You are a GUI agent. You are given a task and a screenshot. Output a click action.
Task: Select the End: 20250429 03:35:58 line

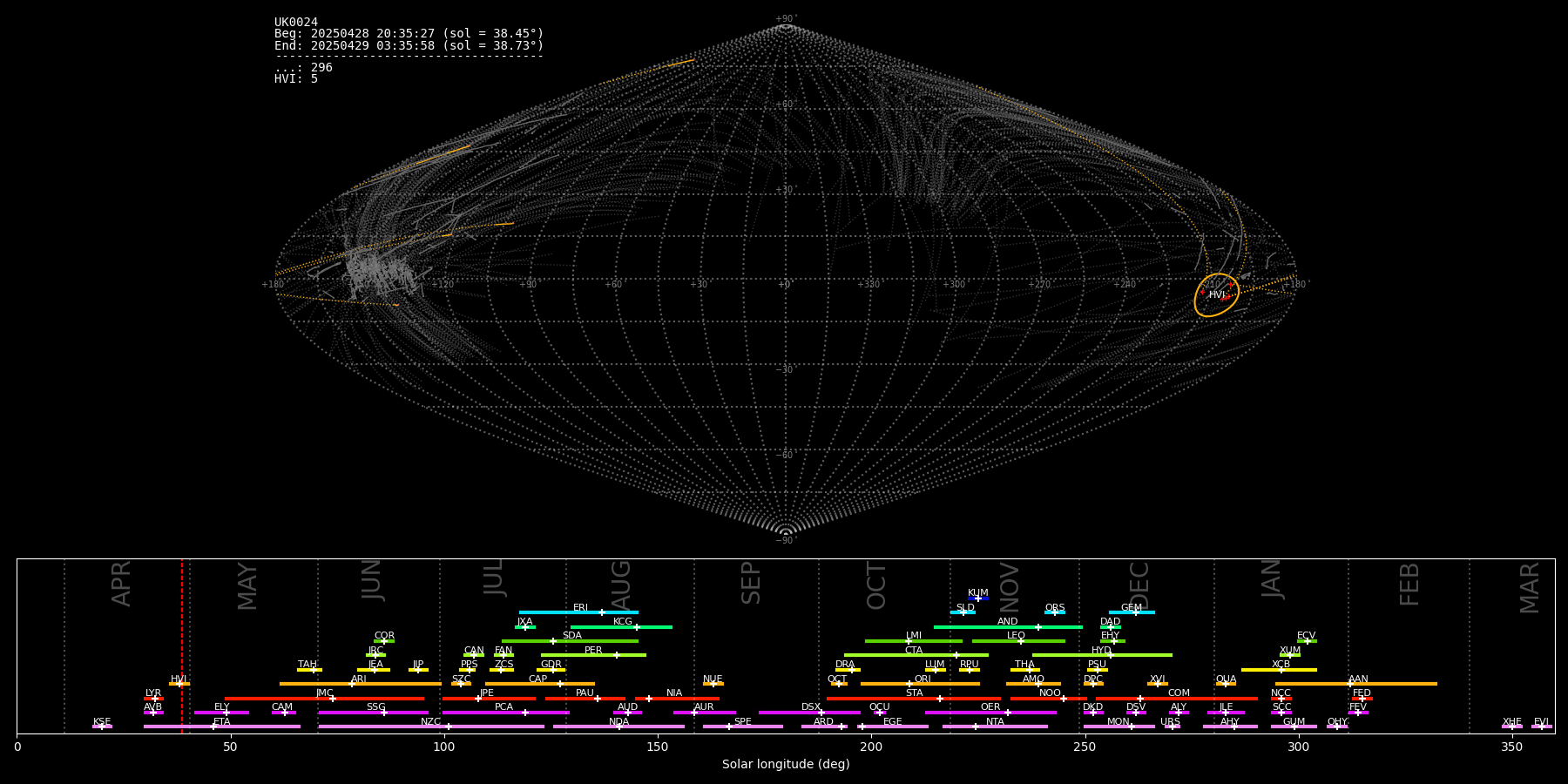(409, 45)
